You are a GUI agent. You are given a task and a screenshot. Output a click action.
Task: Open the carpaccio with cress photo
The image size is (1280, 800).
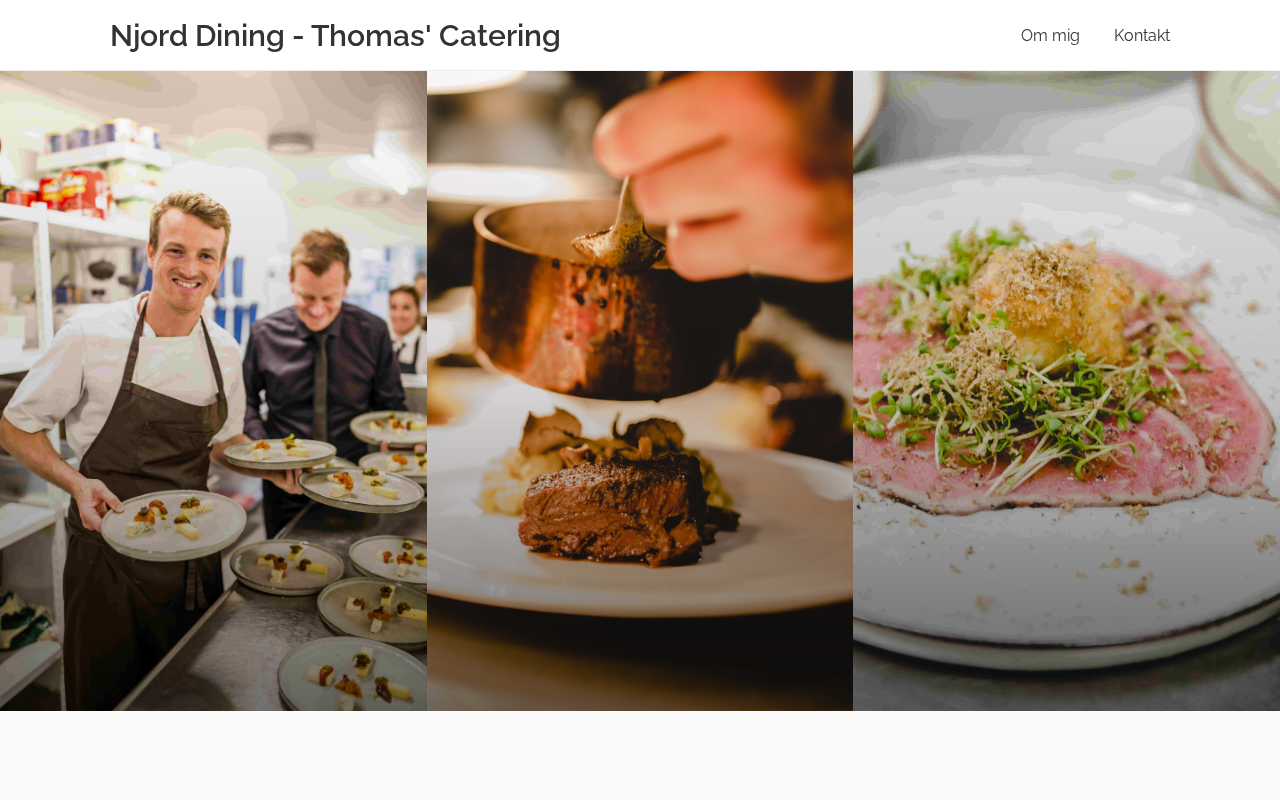(1066, 391)
